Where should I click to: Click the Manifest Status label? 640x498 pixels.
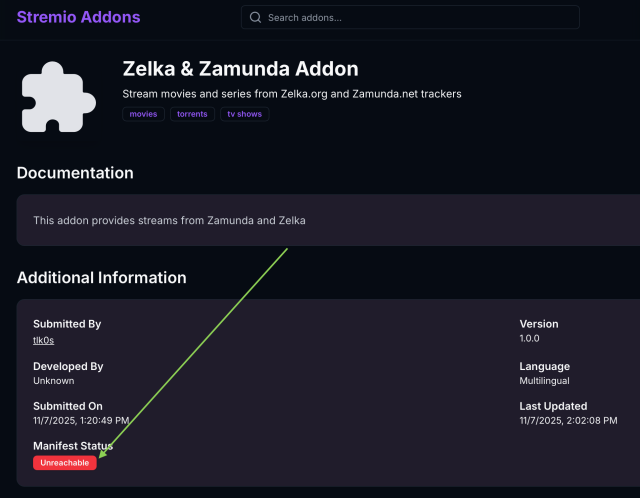tap(73, 446)
